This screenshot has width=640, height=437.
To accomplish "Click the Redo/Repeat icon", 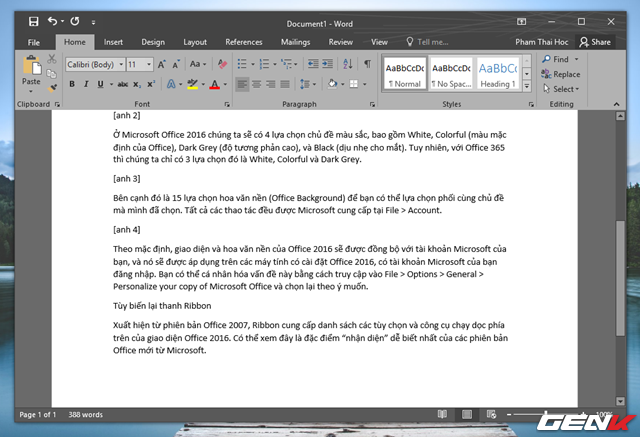I will 75,21.
